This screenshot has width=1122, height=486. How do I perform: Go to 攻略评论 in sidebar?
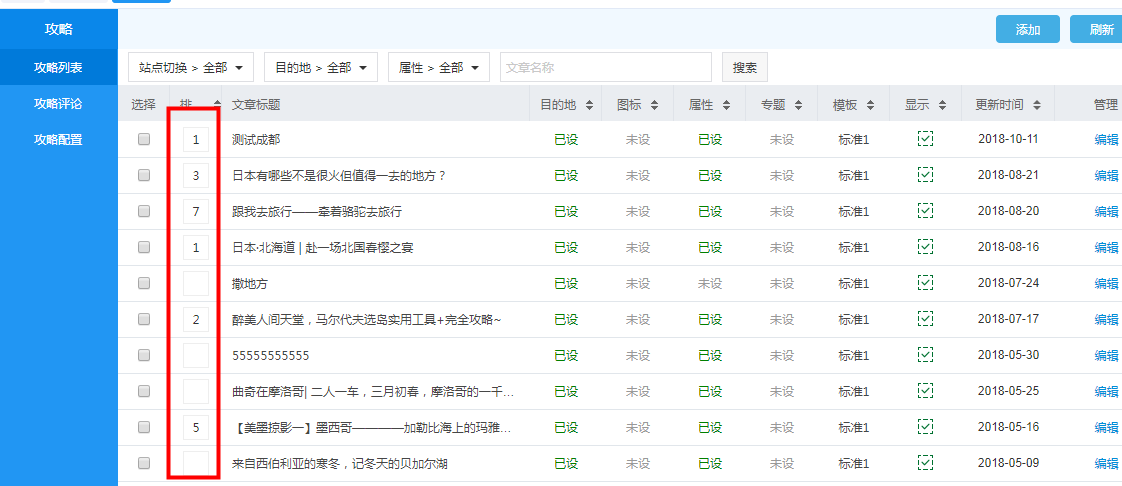click(58, 104)
